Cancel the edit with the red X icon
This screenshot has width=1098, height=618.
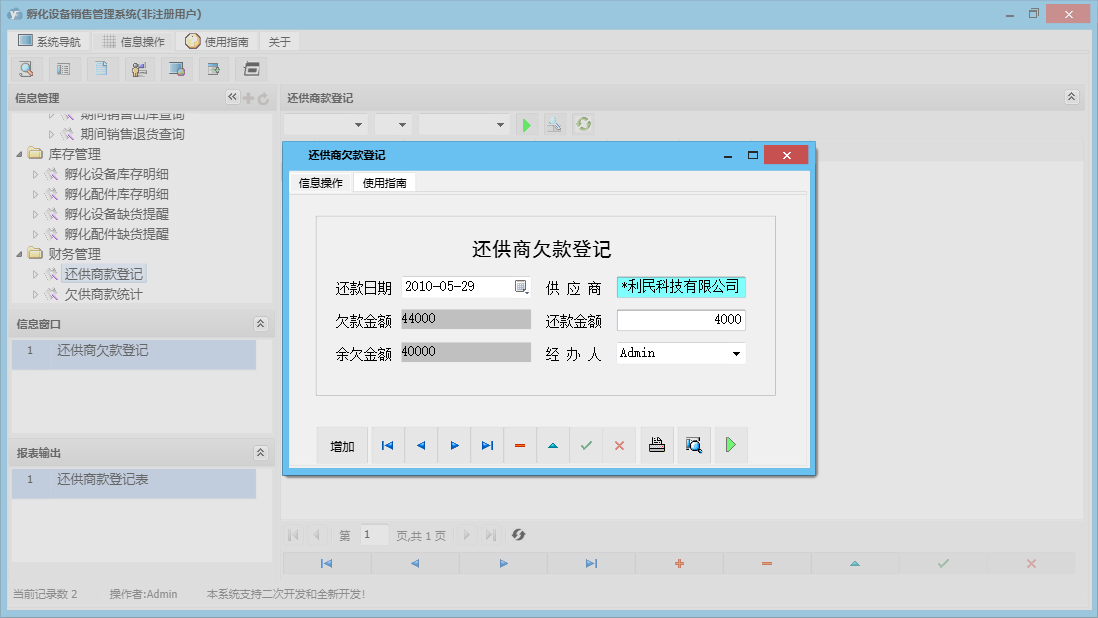(x=619, y=445)
